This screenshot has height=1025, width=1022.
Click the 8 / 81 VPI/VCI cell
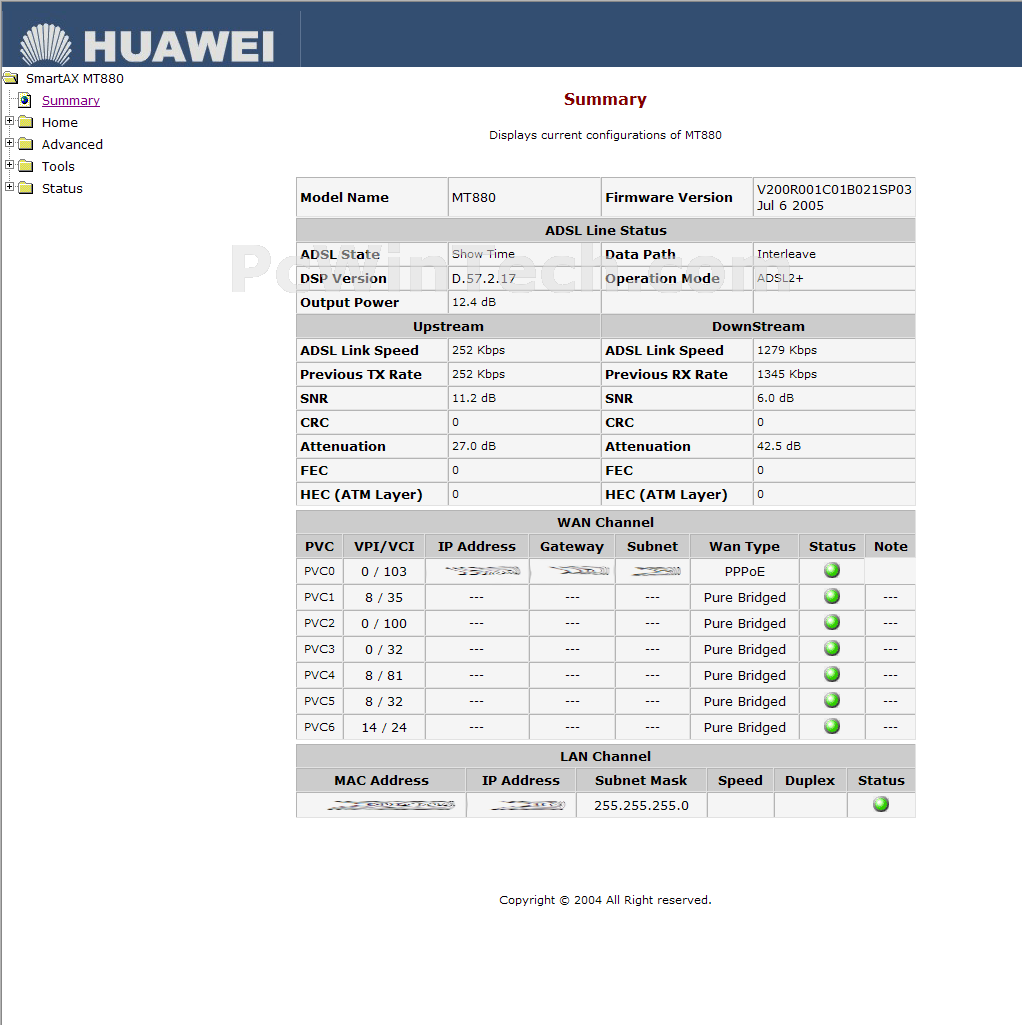[x=384, y=675]
